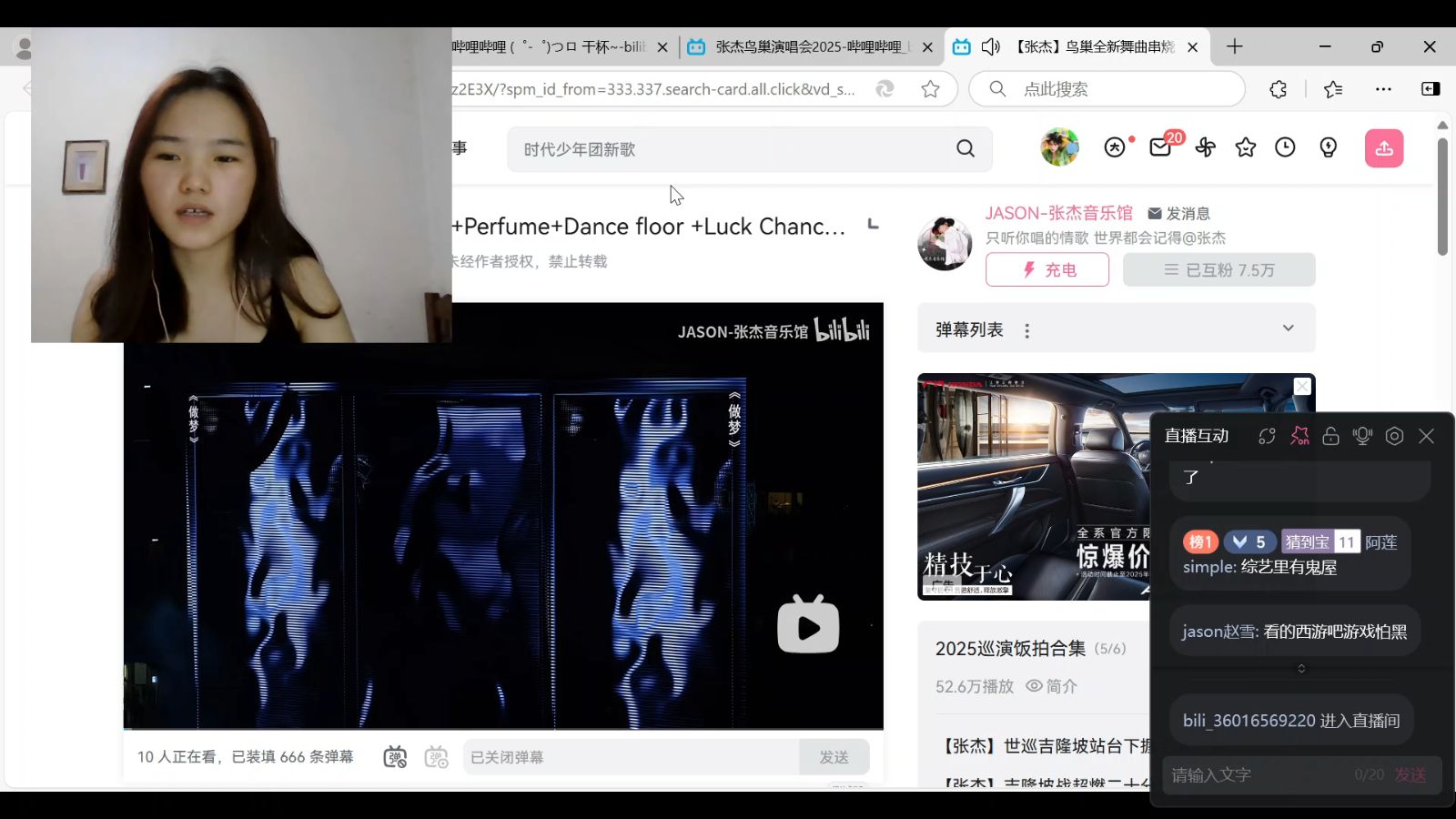This screenshot has width=1456, height=819.
Task: Open uploader JASON-张杰音乐馆 profile name
Action: 1059,213
